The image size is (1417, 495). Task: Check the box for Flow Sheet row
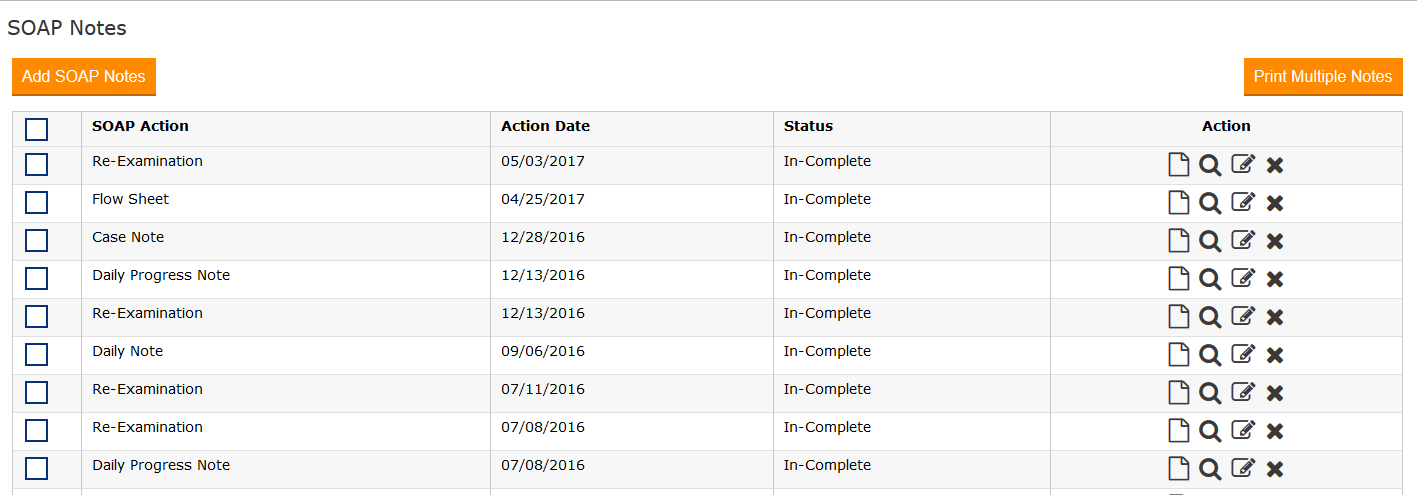point(36,203)
